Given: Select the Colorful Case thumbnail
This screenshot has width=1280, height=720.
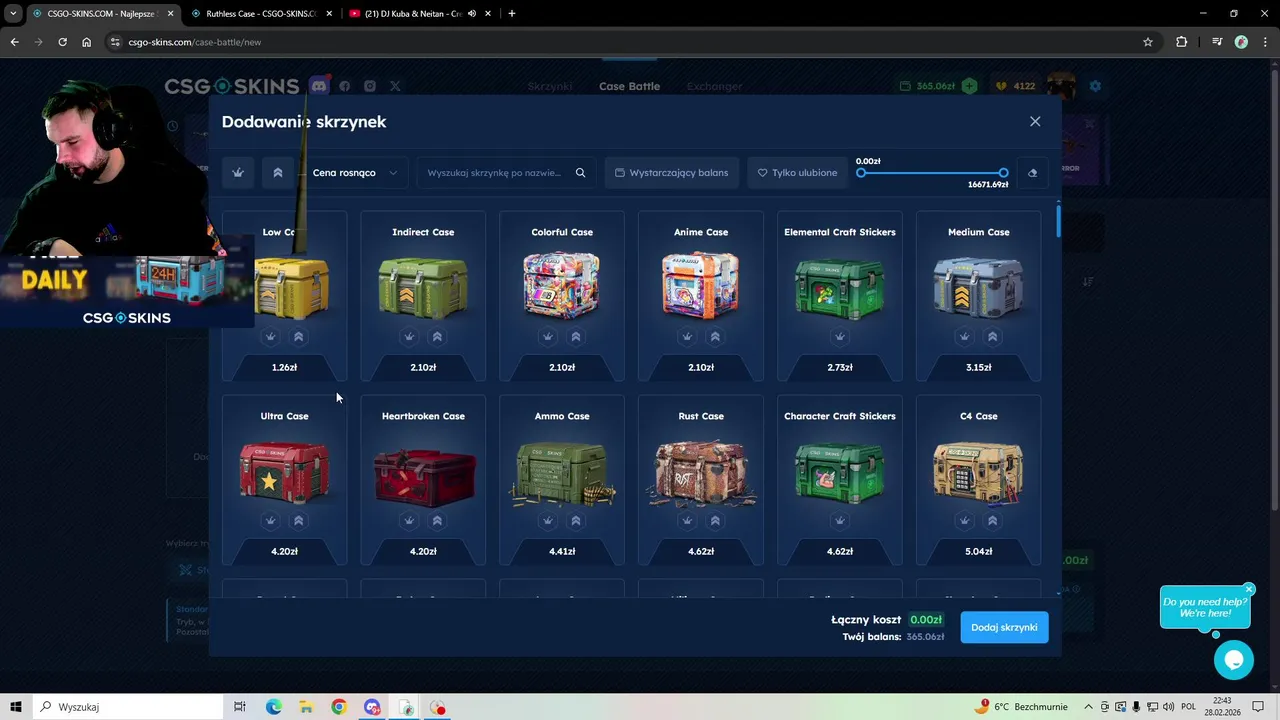Looking at the screenshot, I should 562,285.
